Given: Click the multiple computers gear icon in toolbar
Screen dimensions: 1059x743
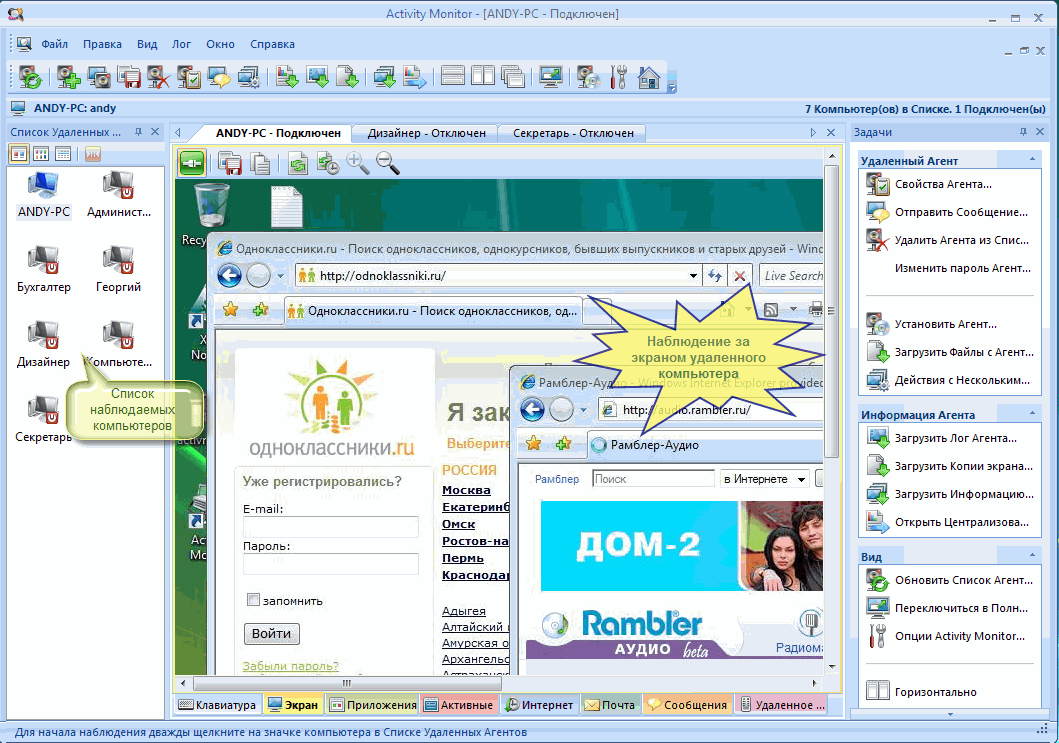Looking at the screenshot, I should tap(249, 77).
